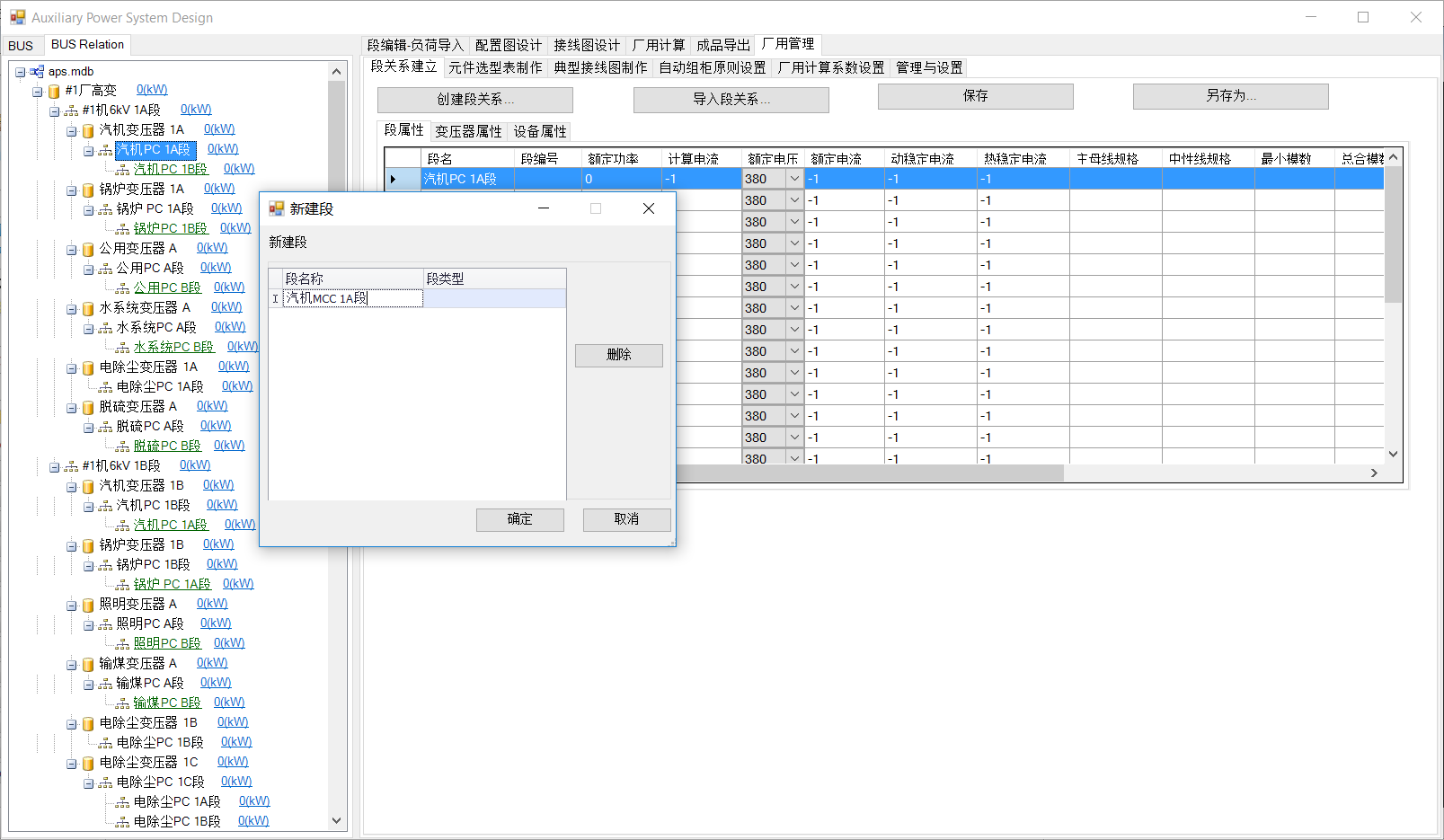
Task: Collapse the aps.mdb root node
Action: pyautogui.click(x=20, y=72)
